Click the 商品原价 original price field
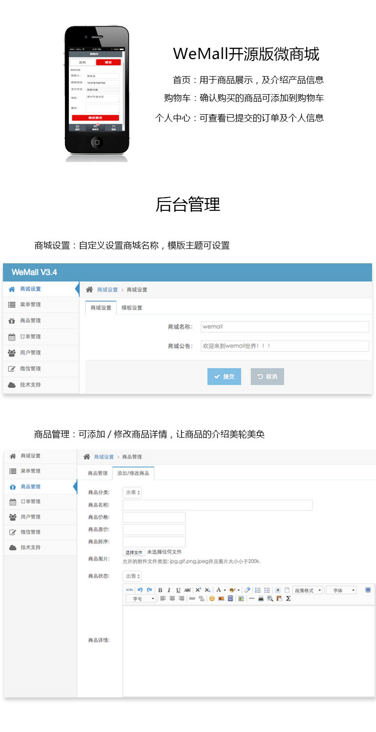This screenshot has height=732, width=376. pos(154,529)
